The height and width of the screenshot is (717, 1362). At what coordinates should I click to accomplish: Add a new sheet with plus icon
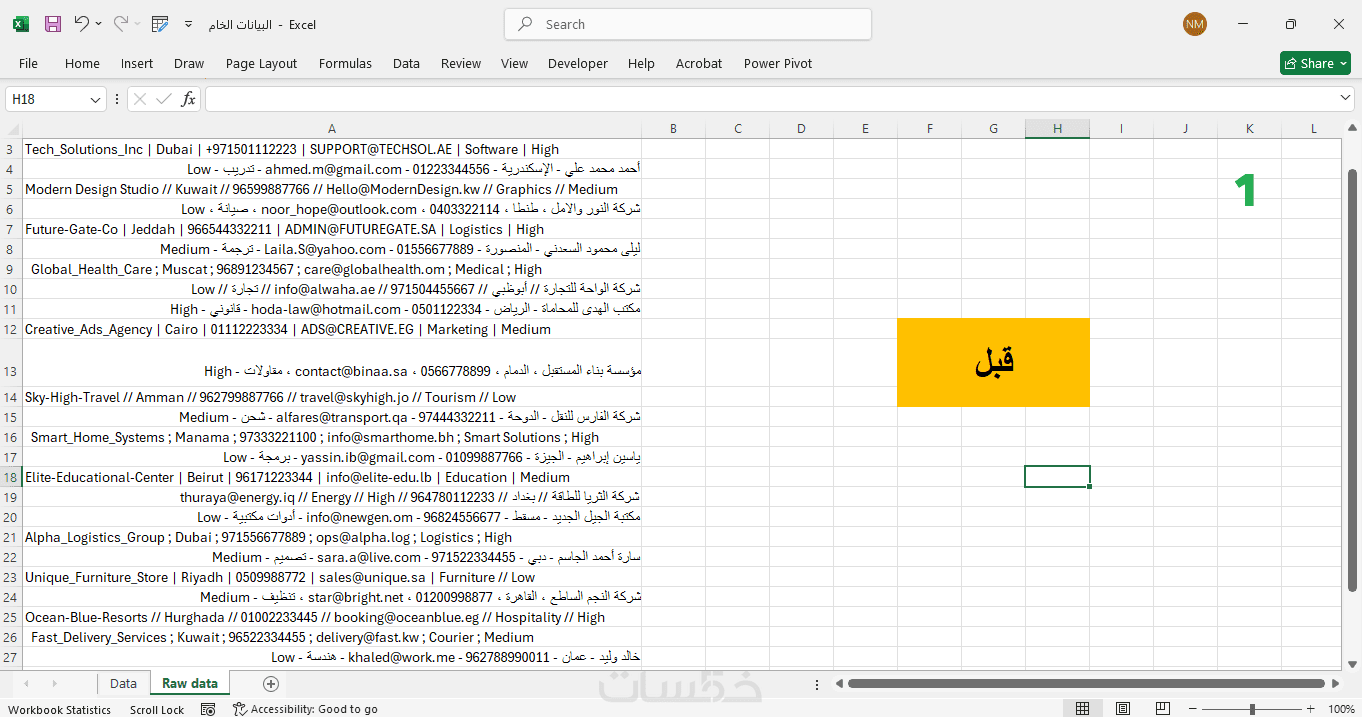pos(270,684)
